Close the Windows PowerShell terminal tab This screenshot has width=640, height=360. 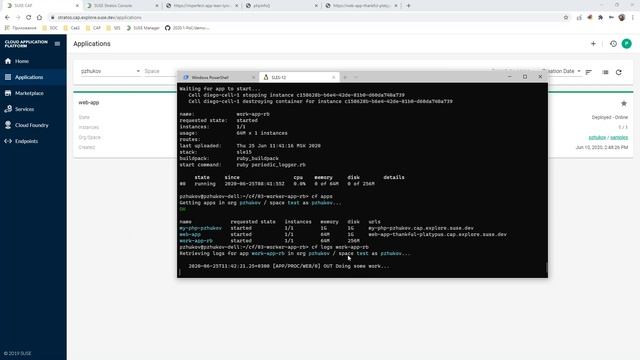pos(253,77)
